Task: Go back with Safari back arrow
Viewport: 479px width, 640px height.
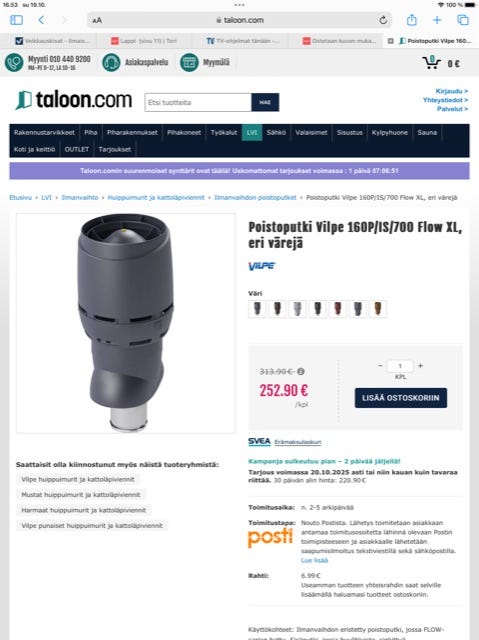Action: pyautogui.click(x=41, y=20)
